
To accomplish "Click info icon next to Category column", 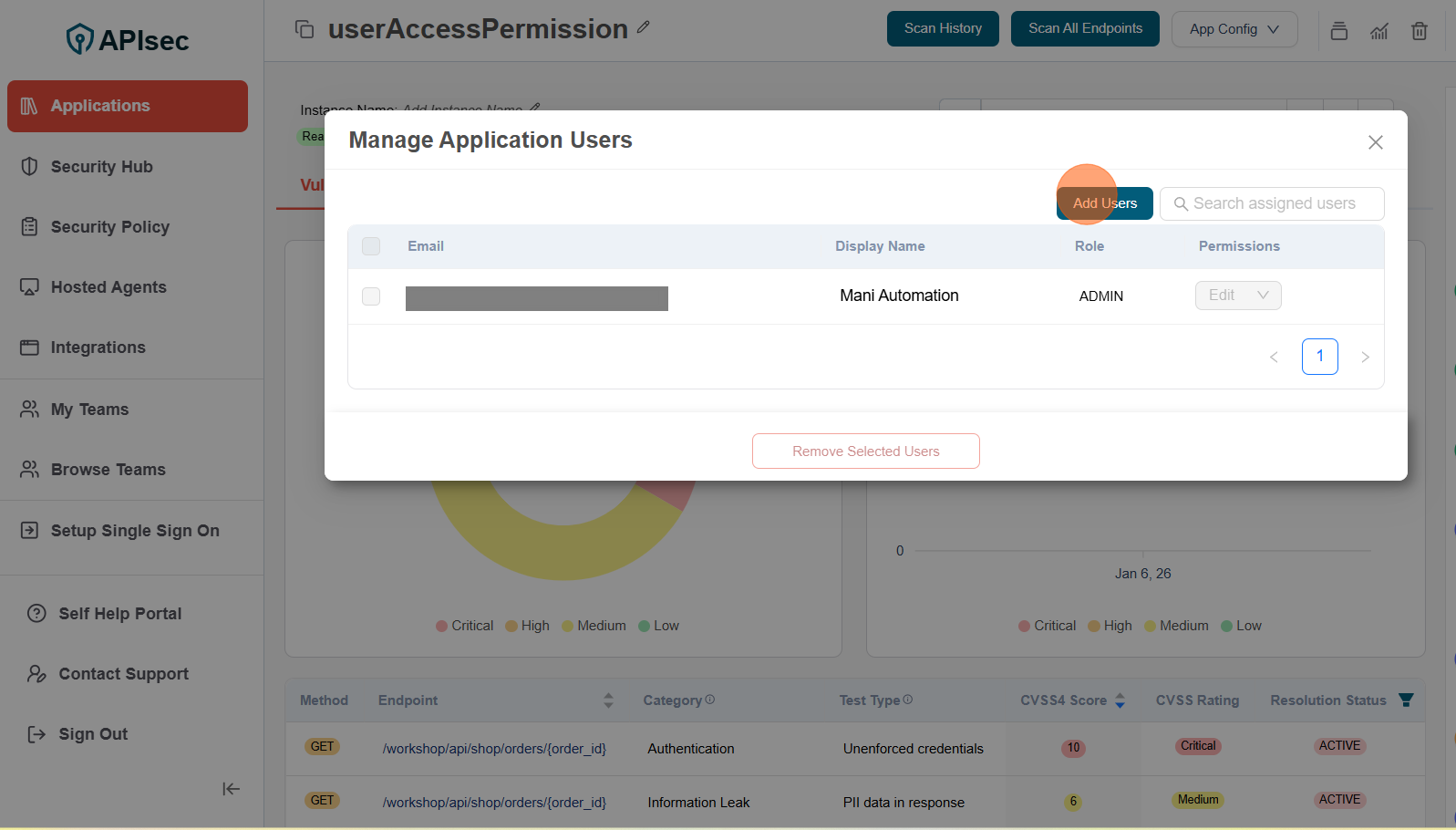I will tap(710, 700).
